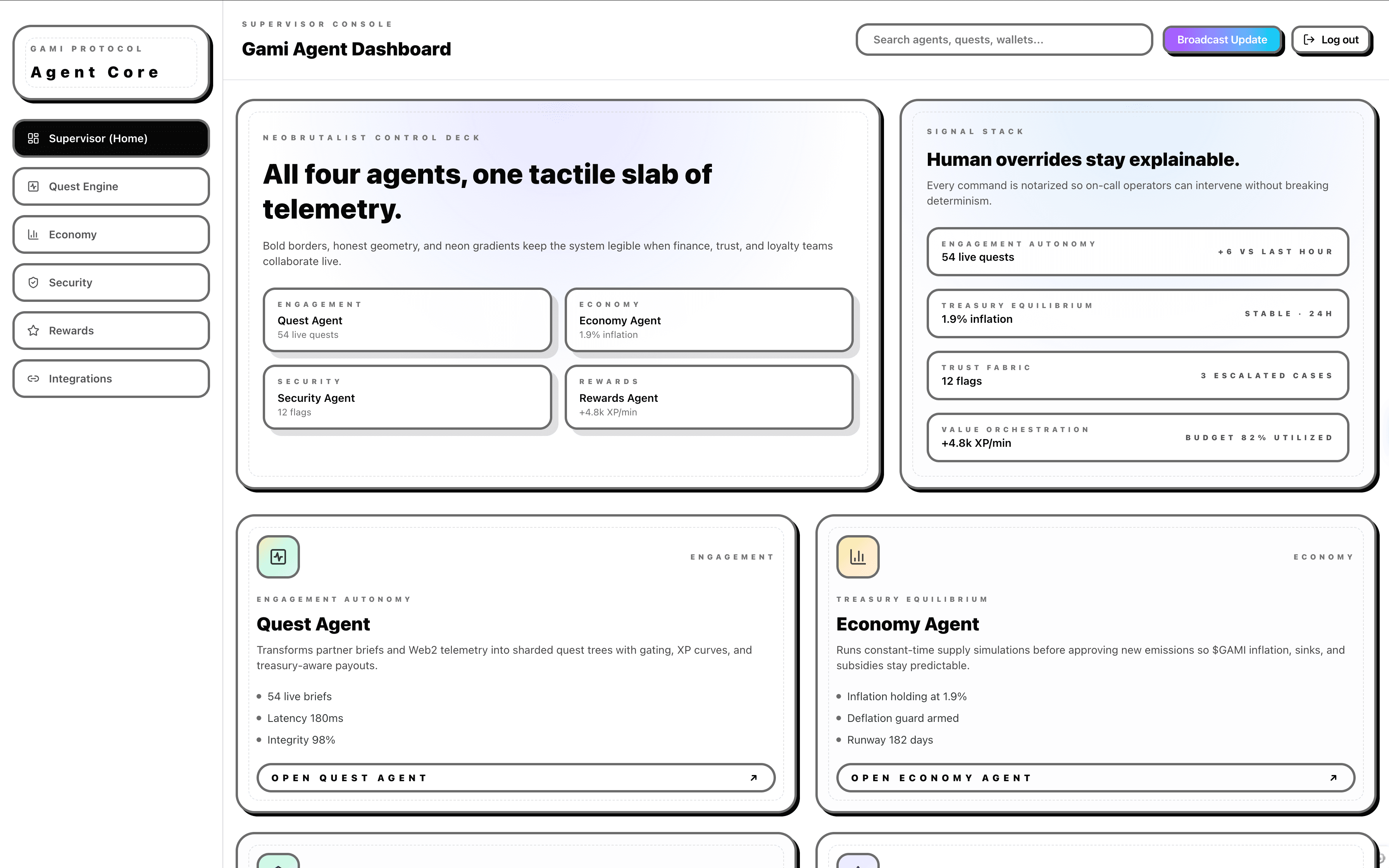Click the Rewards star icon

tap(33, 330)
